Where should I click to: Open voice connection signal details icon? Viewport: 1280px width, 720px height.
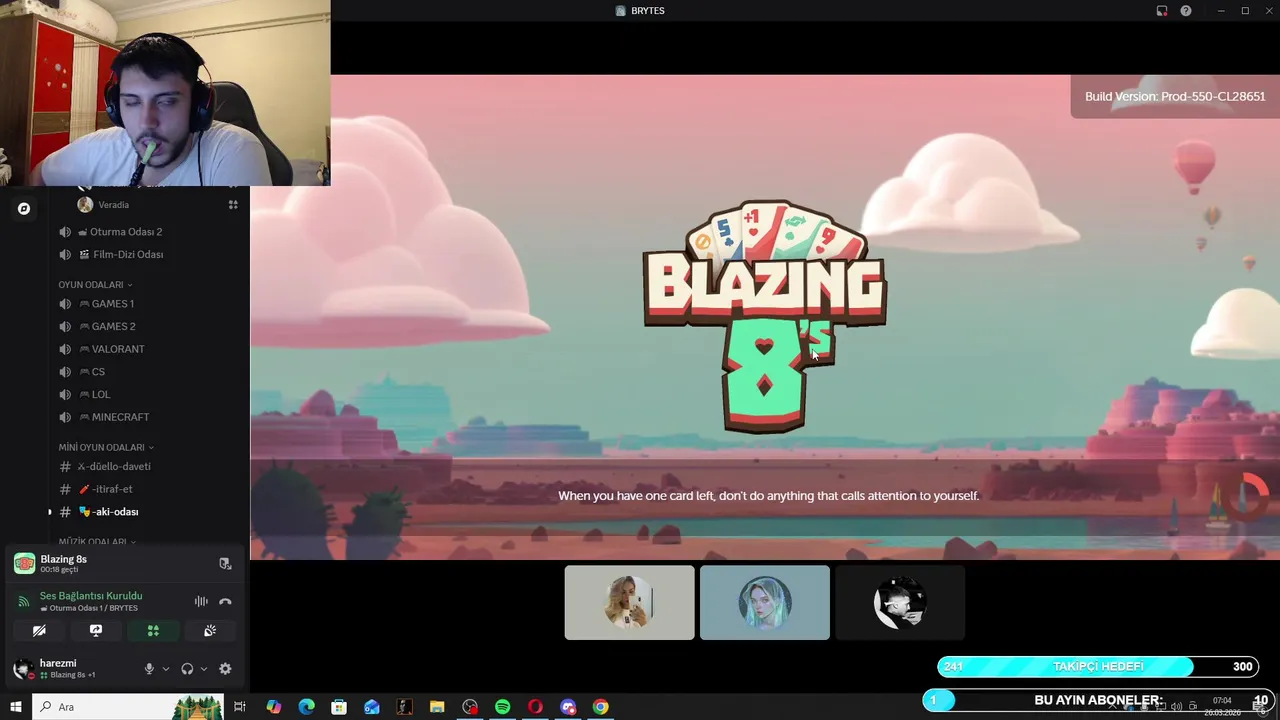24,602
